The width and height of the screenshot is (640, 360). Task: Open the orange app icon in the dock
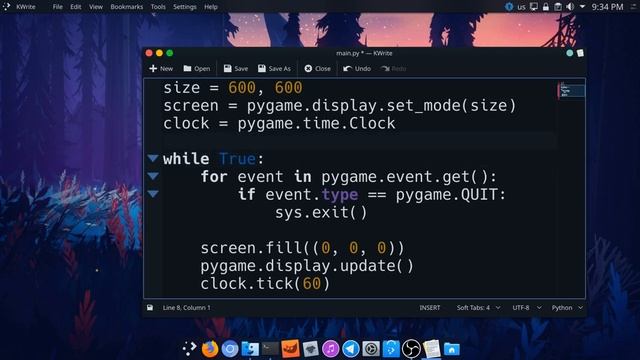[x=290, y=349]
